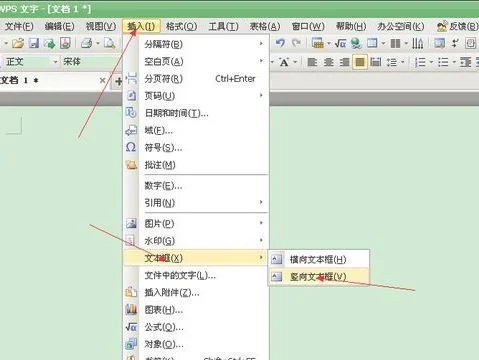Screen dimensions: 479x360
Task: Click the line spacing toolbar icon
Action: [392, 62]
